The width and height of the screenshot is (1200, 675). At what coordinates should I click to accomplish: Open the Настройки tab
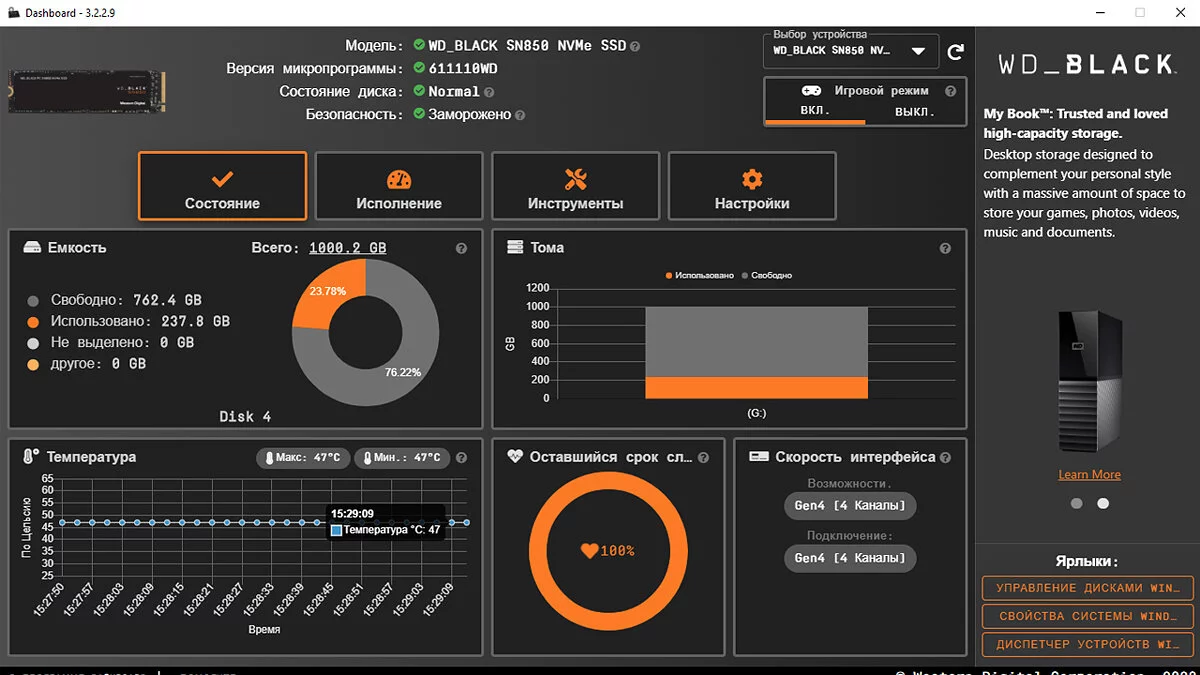pyautogui.click(x=752, y=186)
